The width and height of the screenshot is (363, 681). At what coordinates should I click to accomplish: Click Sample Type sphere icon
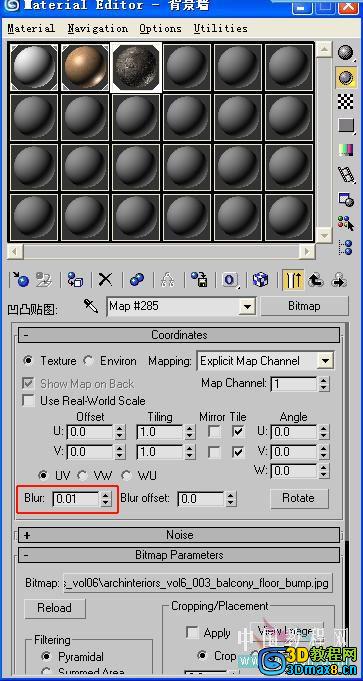[x=346, y=53]
